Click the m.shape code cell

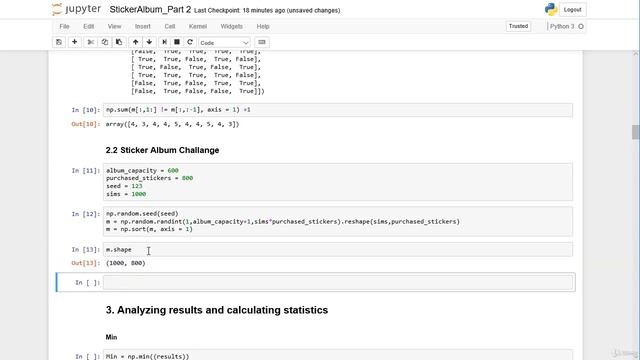[x=338, y=249]
